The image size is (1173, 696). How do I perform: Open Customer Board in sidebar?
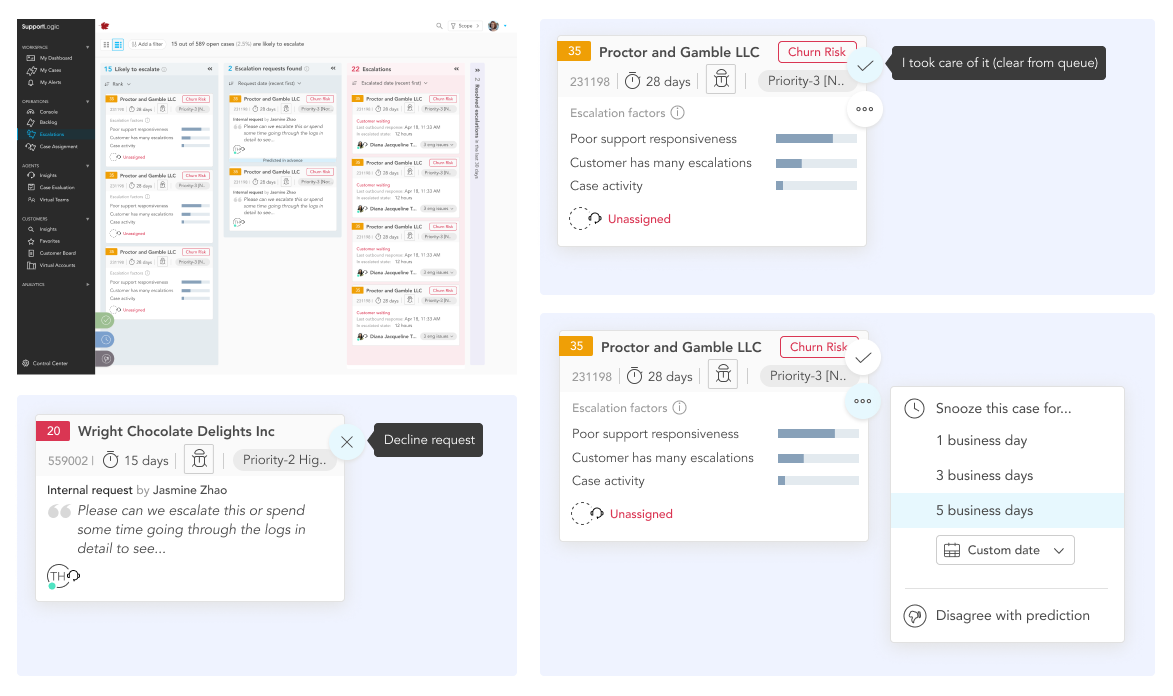coord(52,253)
